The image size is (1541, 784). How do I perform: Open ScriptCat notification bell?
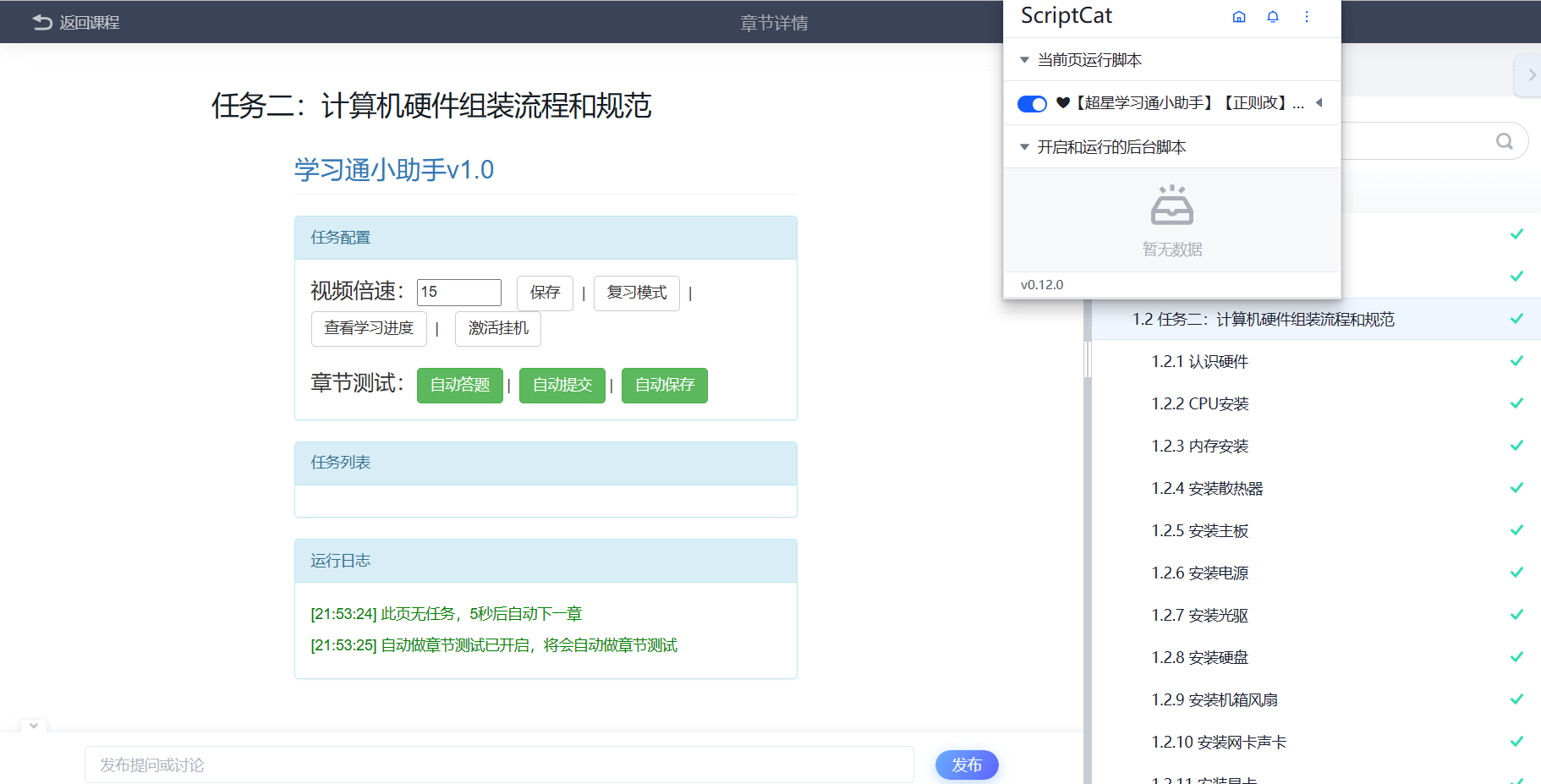[x=1273, y=17]
